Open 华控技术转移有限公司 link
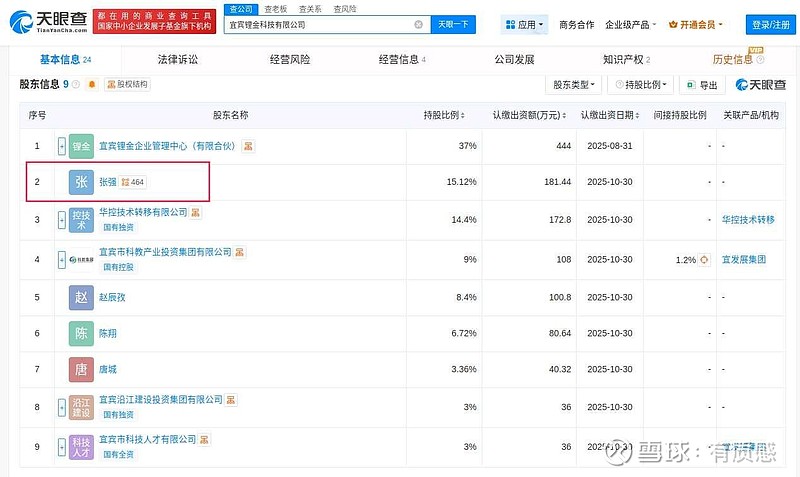Screen dimensions: 800x477 pyautogui.click(x=143, y=212)
